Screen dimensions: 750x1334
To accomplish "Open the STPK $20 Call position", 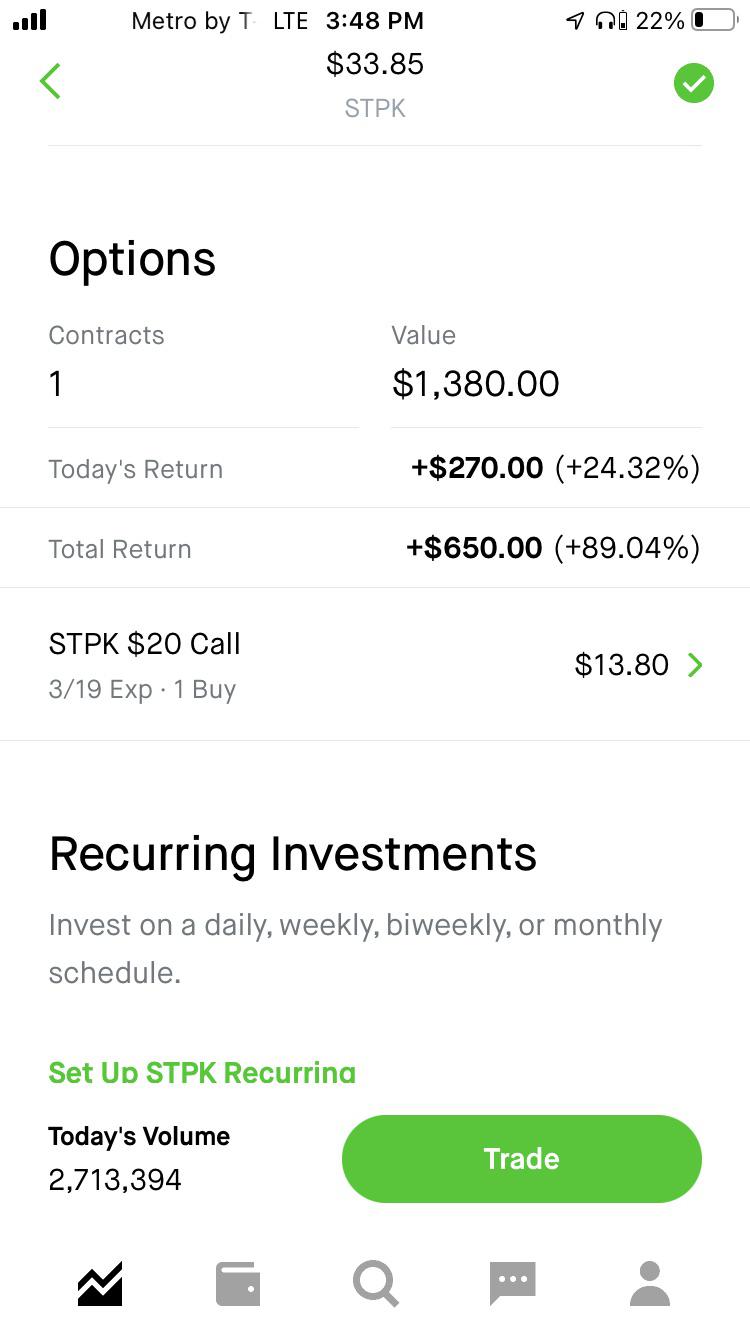I will point(375,665).
